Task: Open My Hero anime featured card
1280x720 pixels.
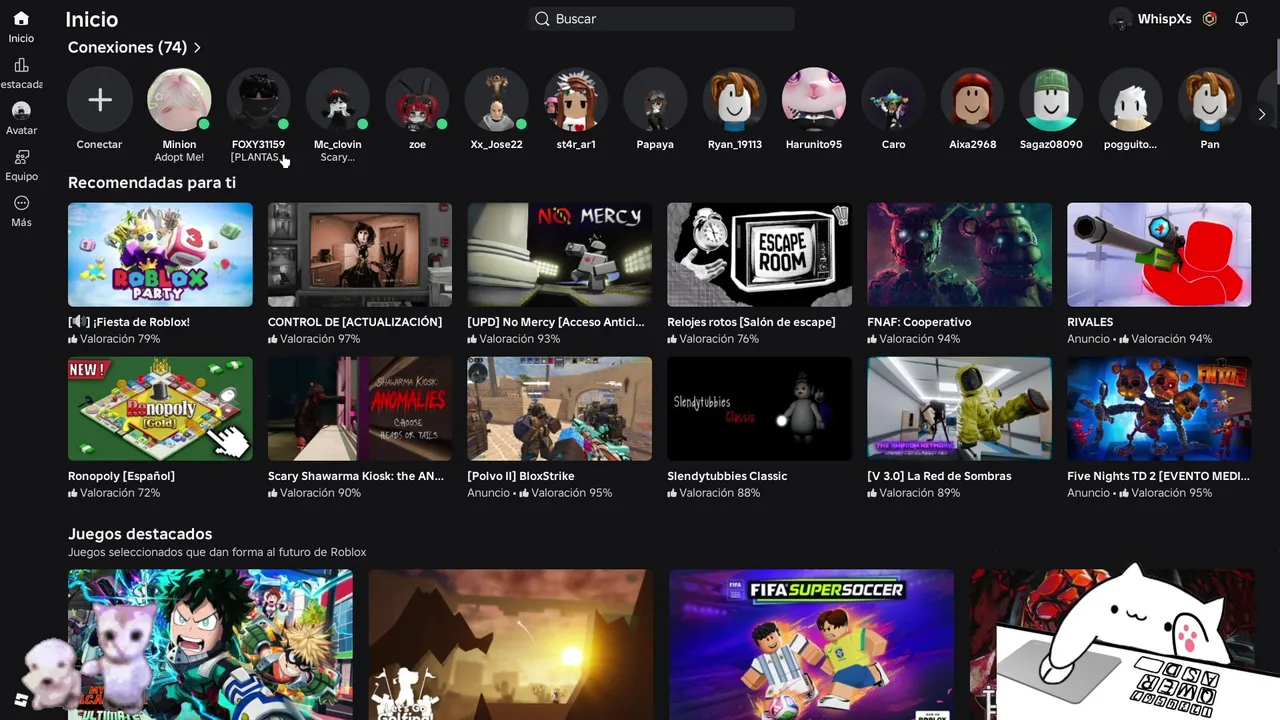Action: pos(210,644)
